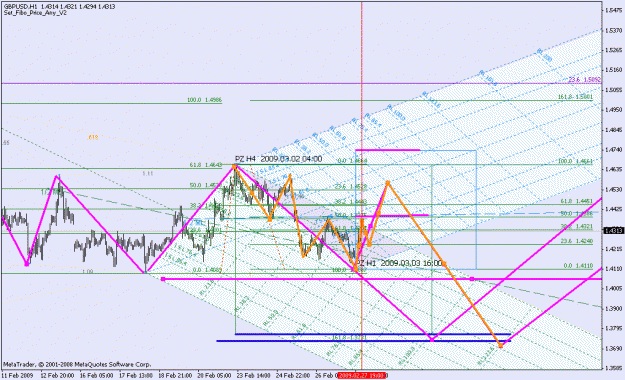Viewport: 625px width, 380px height.
Task: Click the '20 Feb 05:00' time axis label
Action: (x=214, y=376)
